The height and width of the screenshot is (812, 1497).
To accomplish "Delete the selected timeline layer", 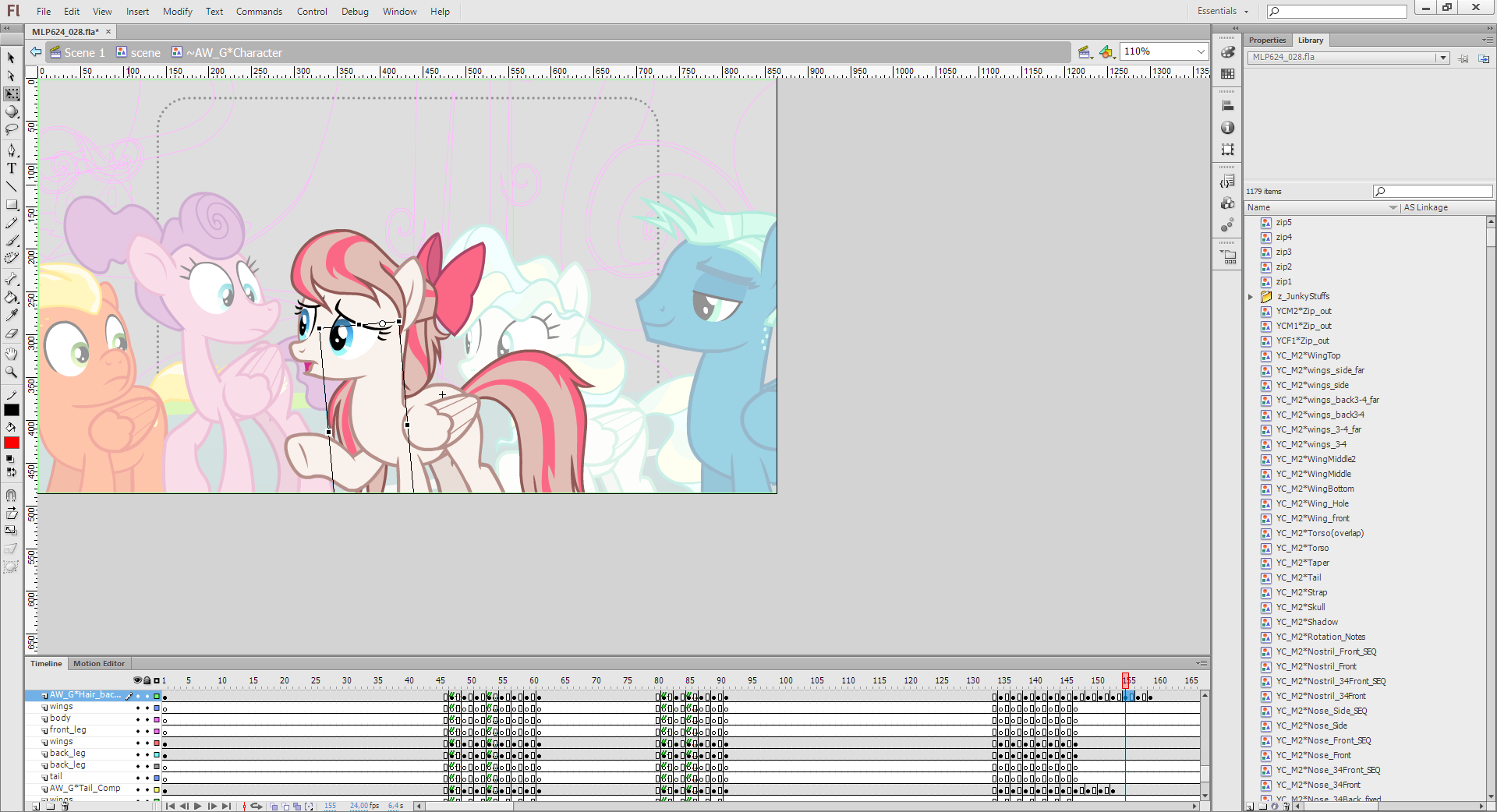I will [x=65, y=807].
